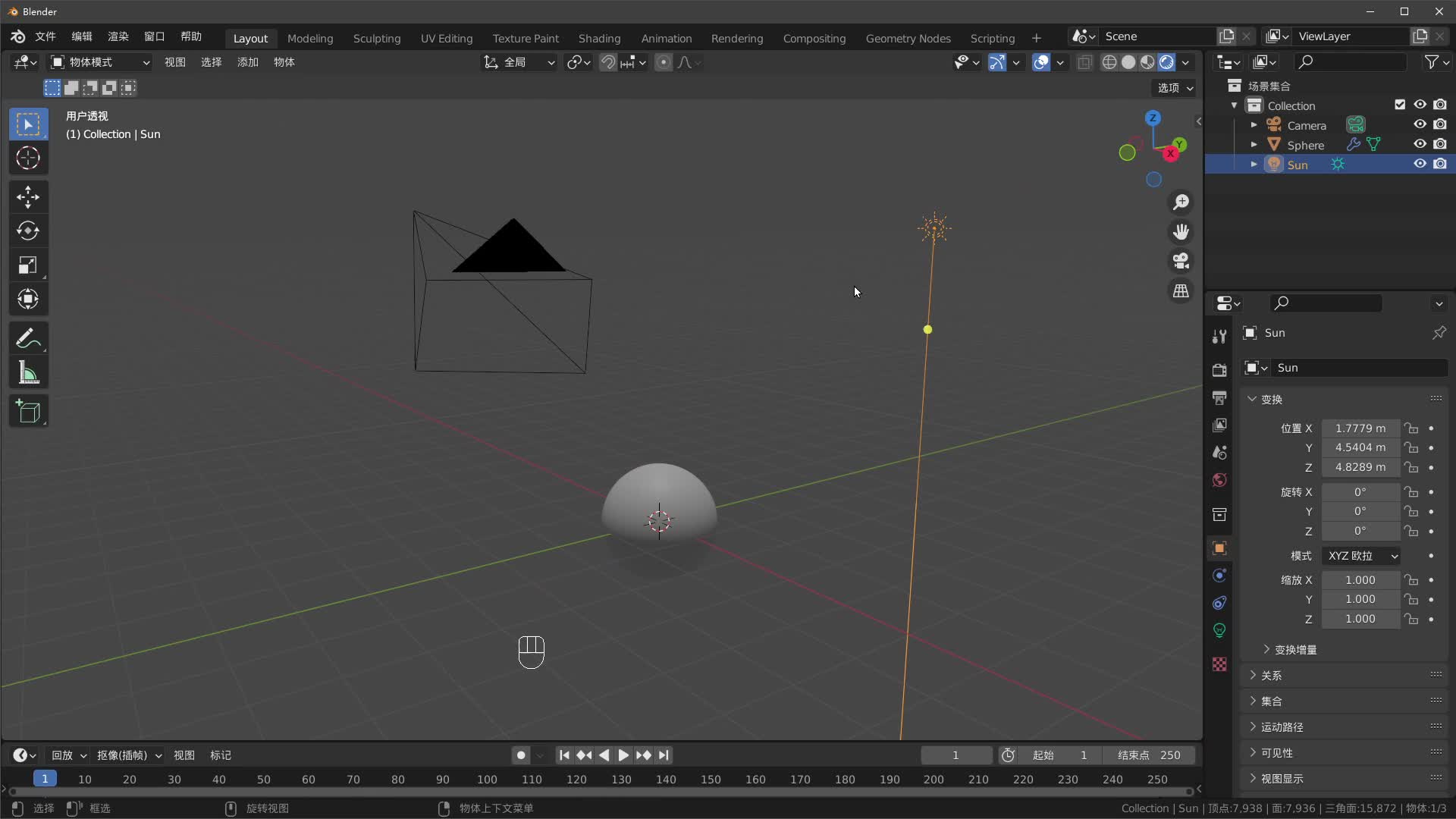Switch to the Shading workspace tab
The image size is (1456, 819).
coord(599,38)
